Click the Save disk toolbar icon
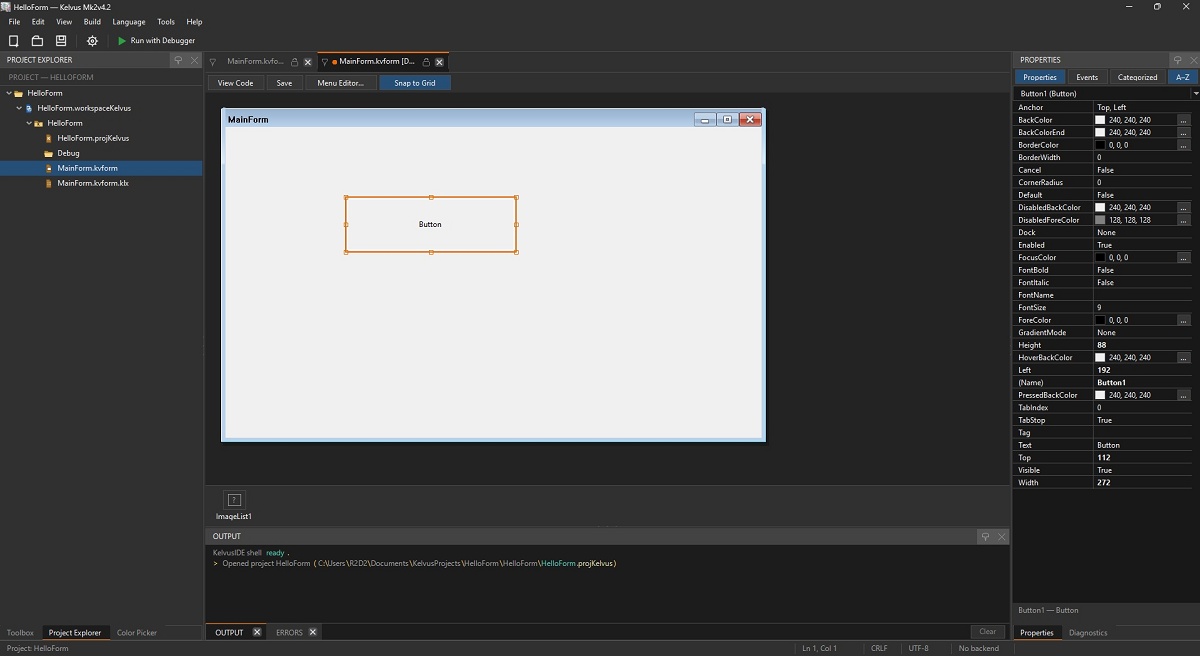1200x656 pixels. click(61, 41)
